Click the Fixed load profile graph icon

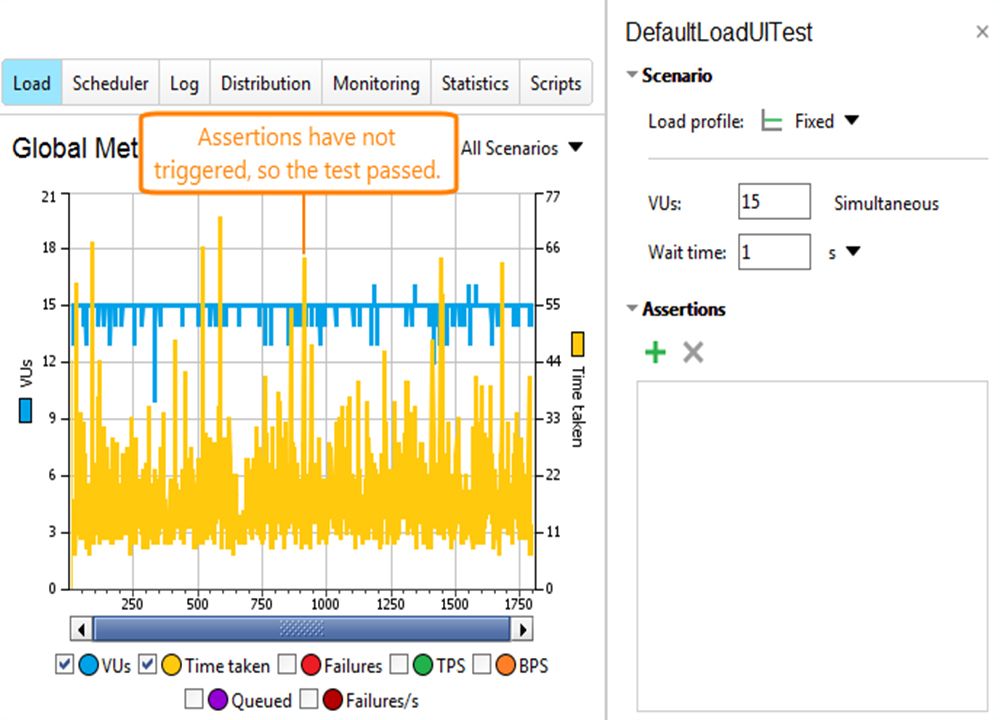pos(772,121)
